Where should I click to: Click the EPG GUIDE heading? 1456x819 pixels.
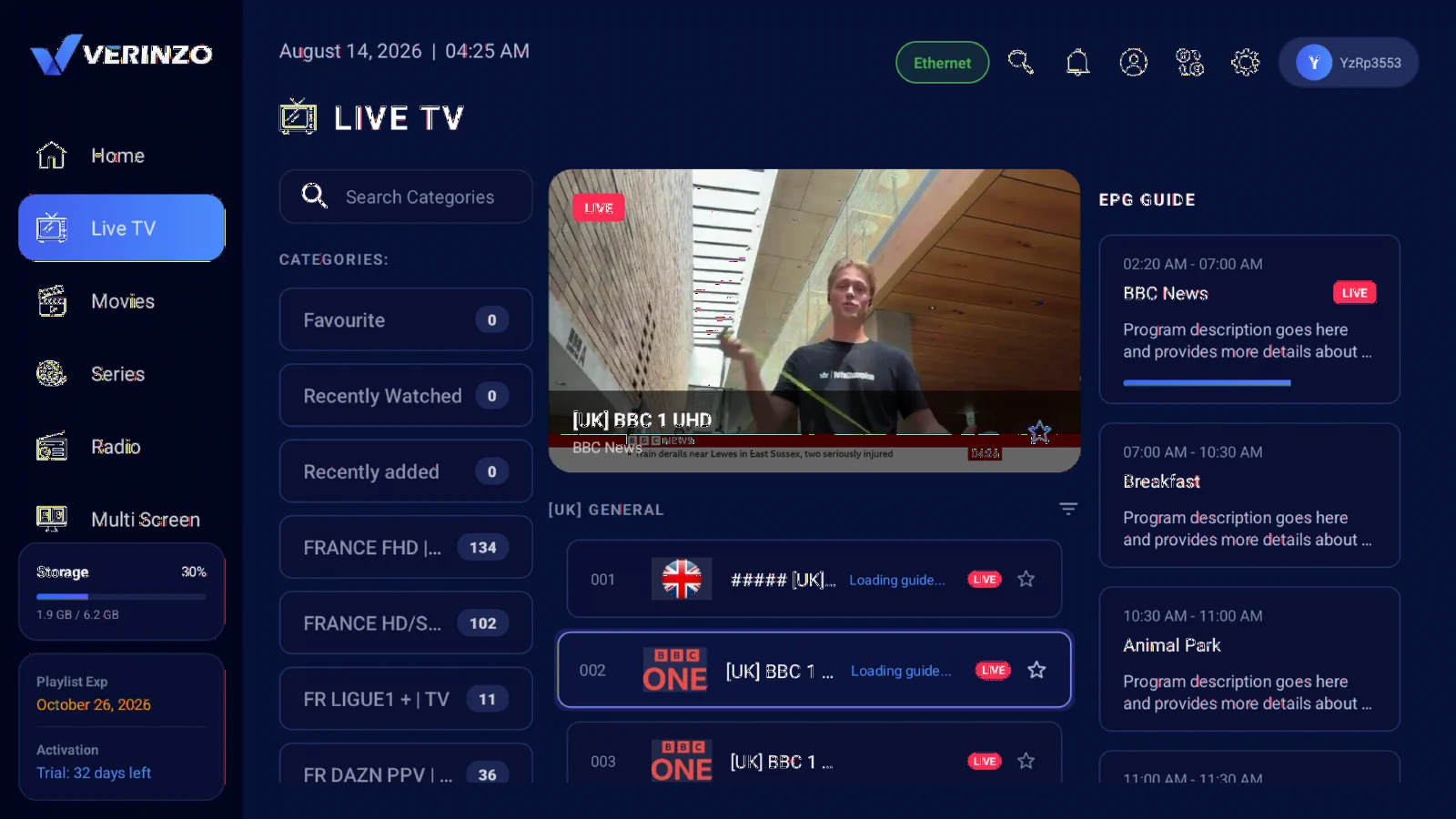1147,199
